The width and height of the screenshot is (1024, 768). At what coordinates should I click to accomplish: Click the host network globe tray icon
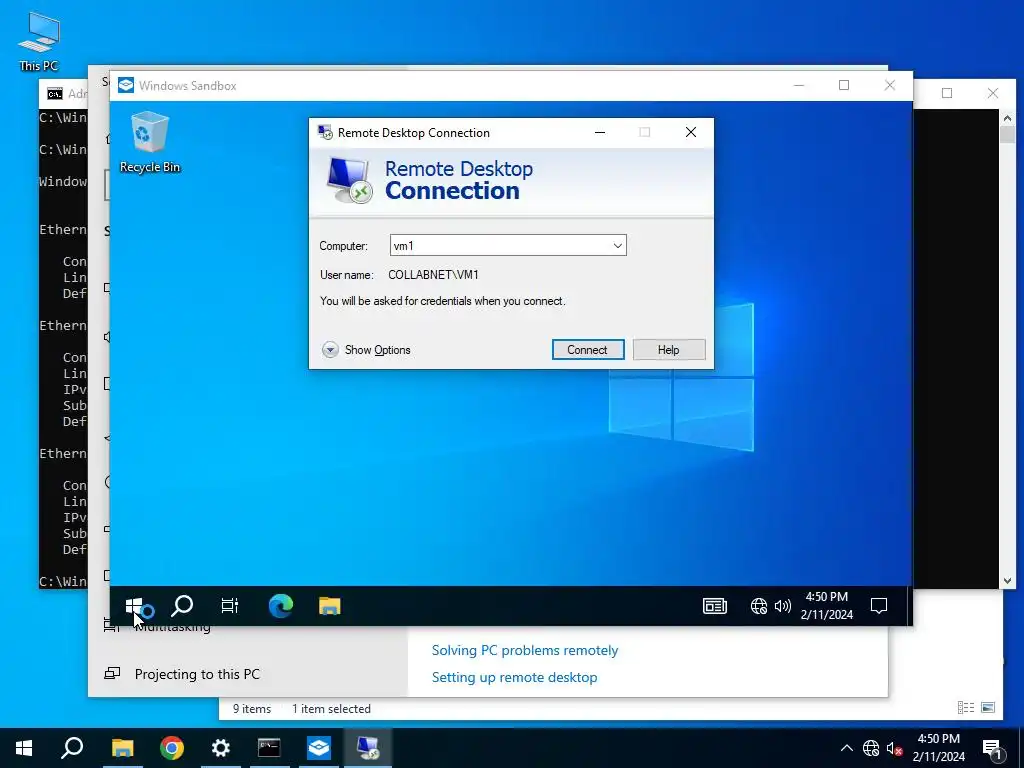(x=871, y=748)
